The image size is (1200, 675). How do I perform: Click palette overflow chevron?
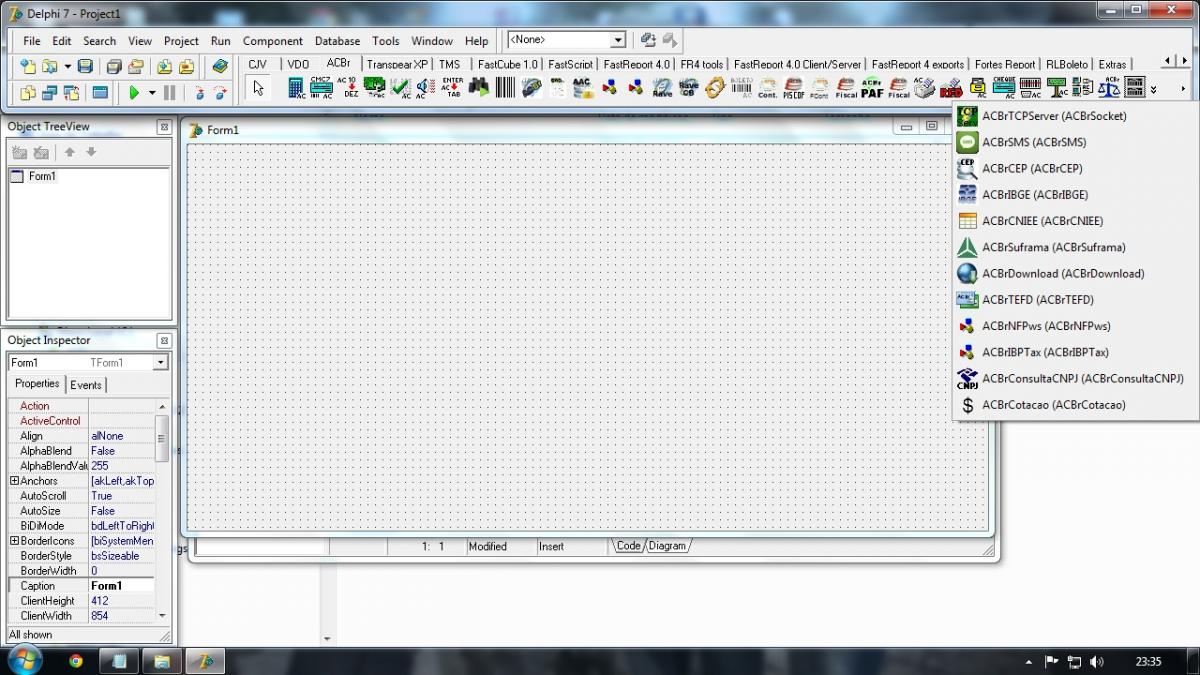click(x=1154, y=88)
